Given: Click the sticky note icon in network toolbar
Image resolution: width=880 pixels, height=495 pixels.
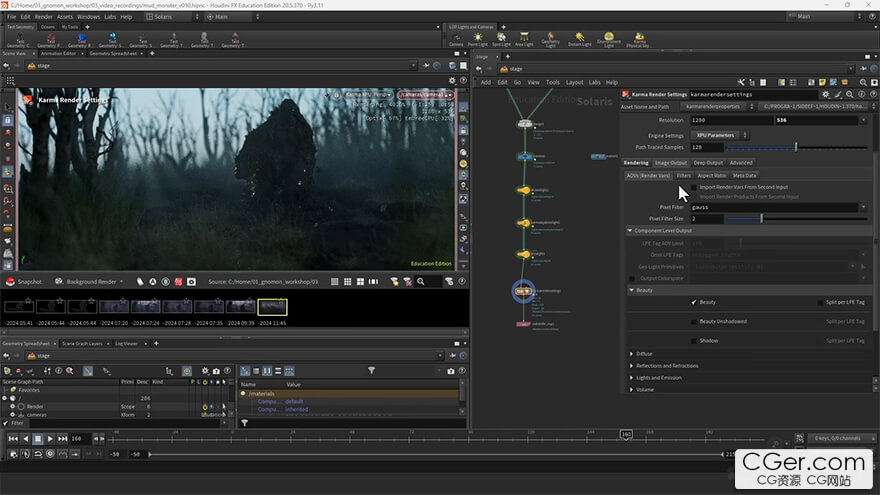Looking at the screenshot, I should tap(822, 82).
